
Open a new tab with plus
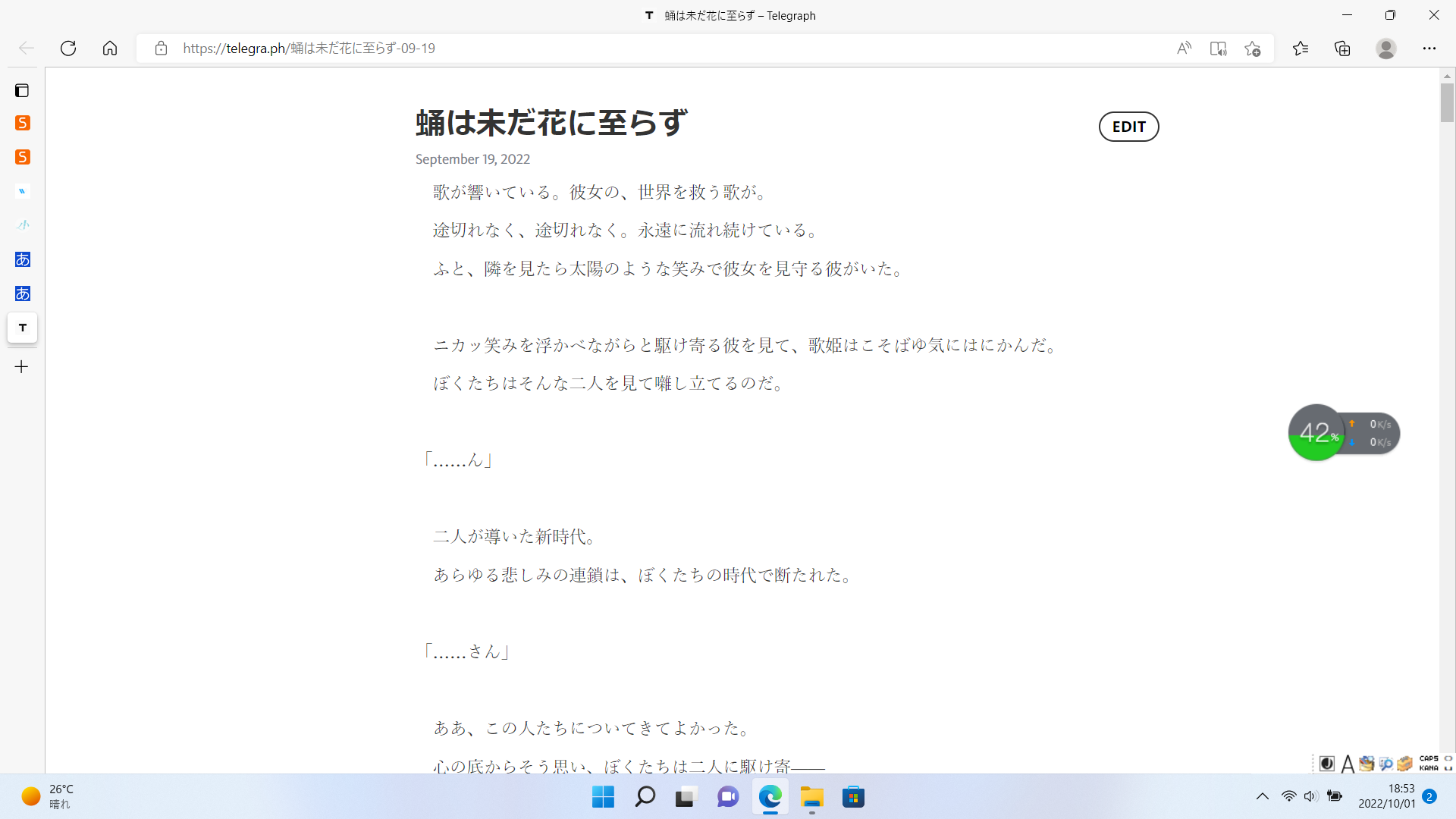(22, 367)
